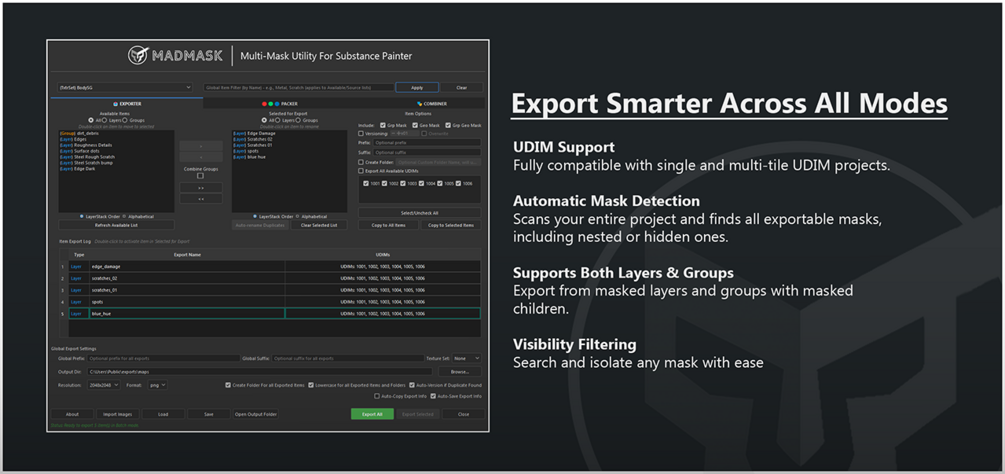The image size is (1005, 474).
Task: Click the Import Images button
Action: 118,414
